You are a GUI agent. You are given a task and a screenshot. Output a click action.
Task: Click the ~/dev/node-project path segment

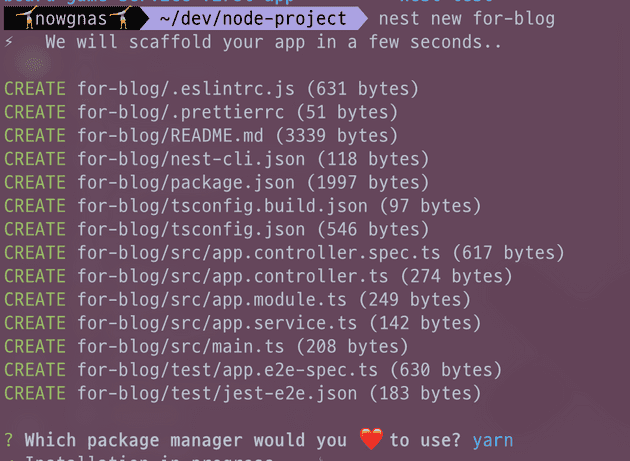coord(253,18)
